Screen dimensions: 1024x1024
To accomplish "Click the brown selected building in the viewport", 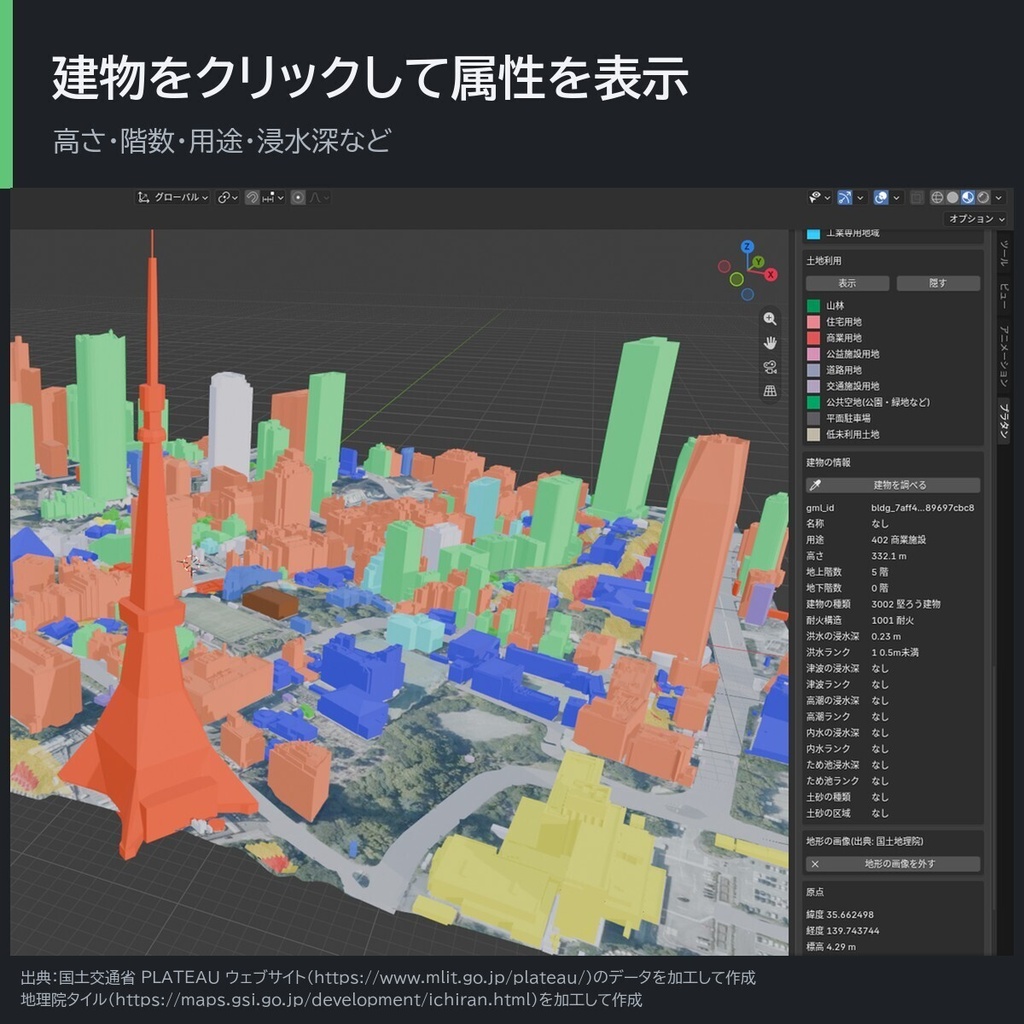I will pyautogui.click(x=270, y=603).
